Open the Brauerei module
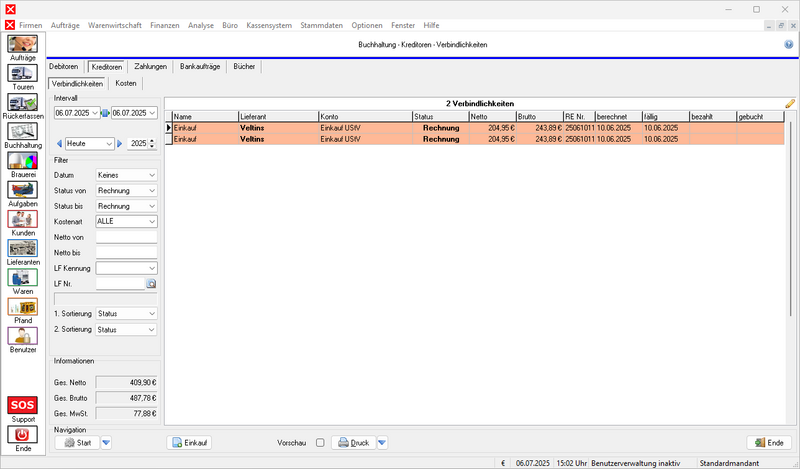This screenshot has width=800, height=469. pyautogui.click(x=22, y=161)
